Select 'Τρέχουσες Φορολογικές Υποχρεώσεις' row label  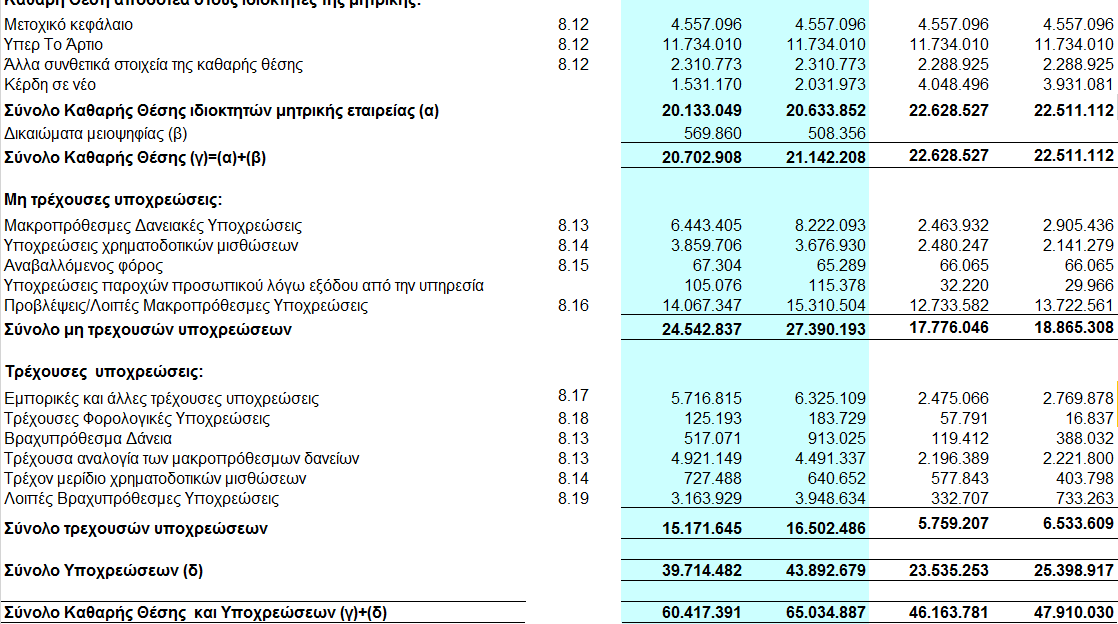tap(137, 419)
